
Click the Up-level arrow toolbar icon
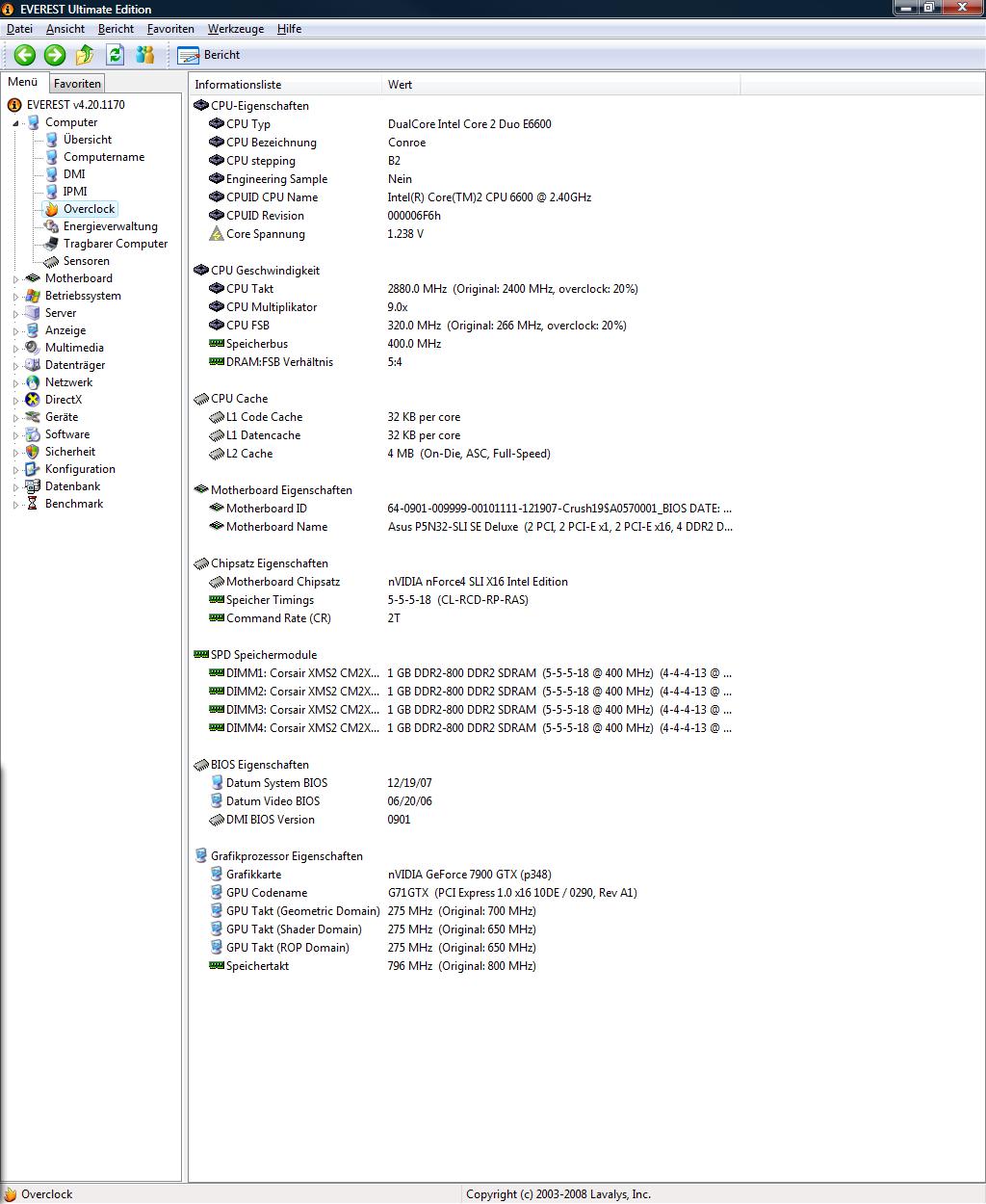coord(85,55)
